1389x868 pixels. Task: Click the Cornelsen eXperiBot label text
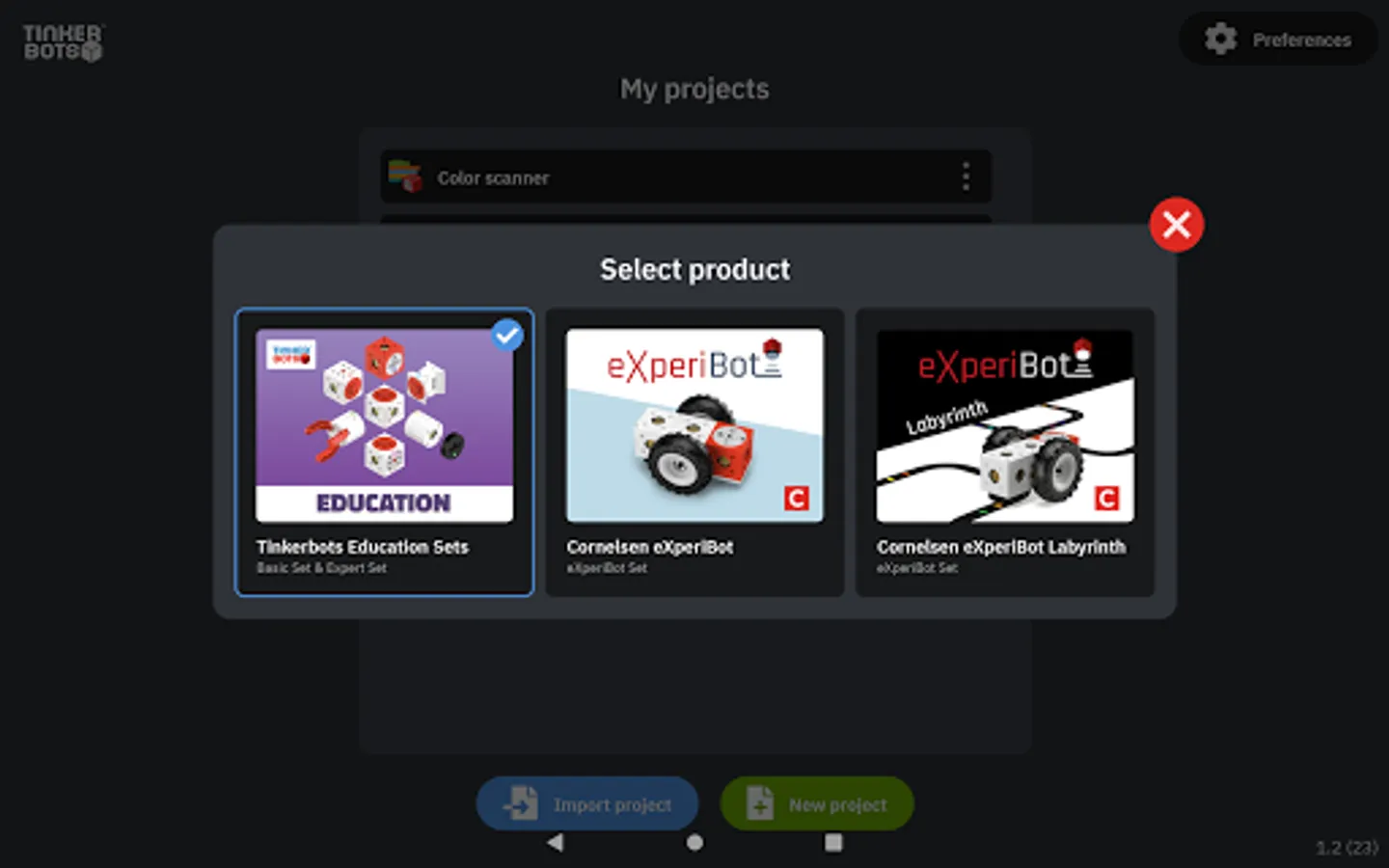(650, 547)
